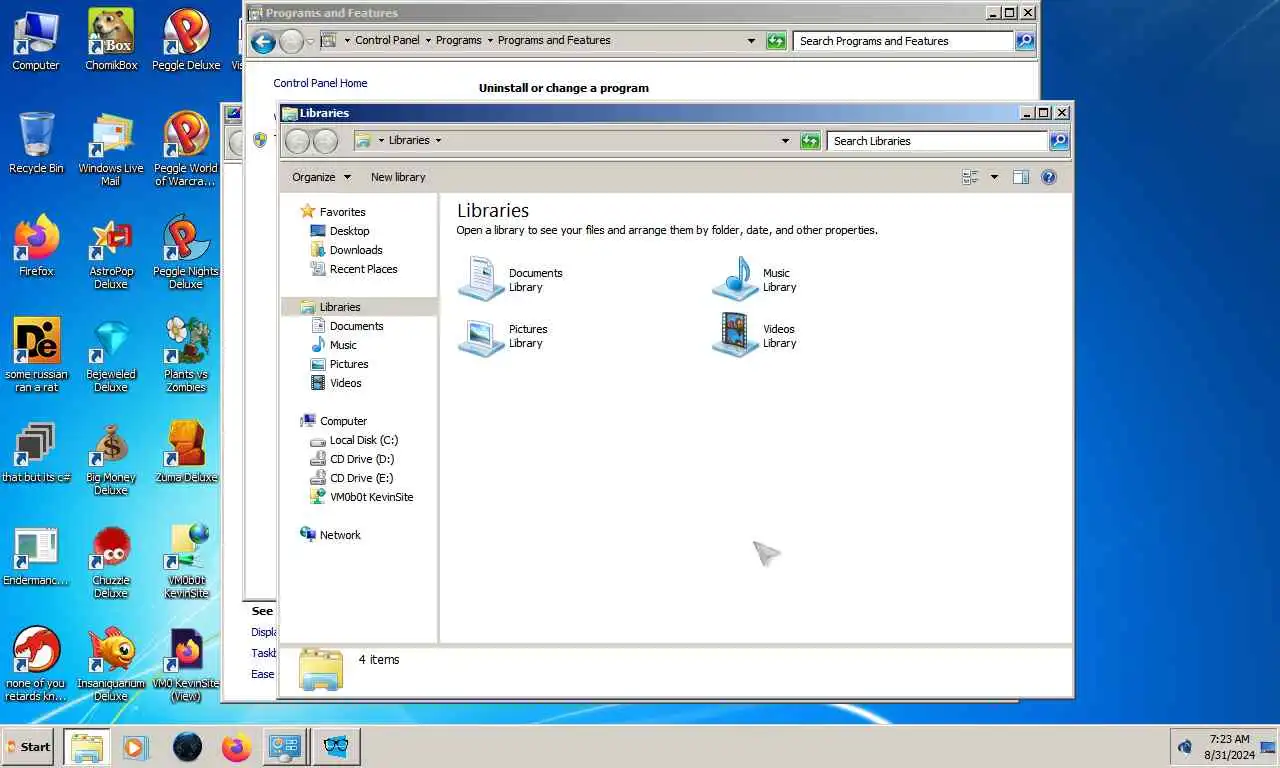This screenshot has width=1280, height=768.
Task: Open Bejeweled Deluxe desktop shortcut
Action: tap(111, 355)
